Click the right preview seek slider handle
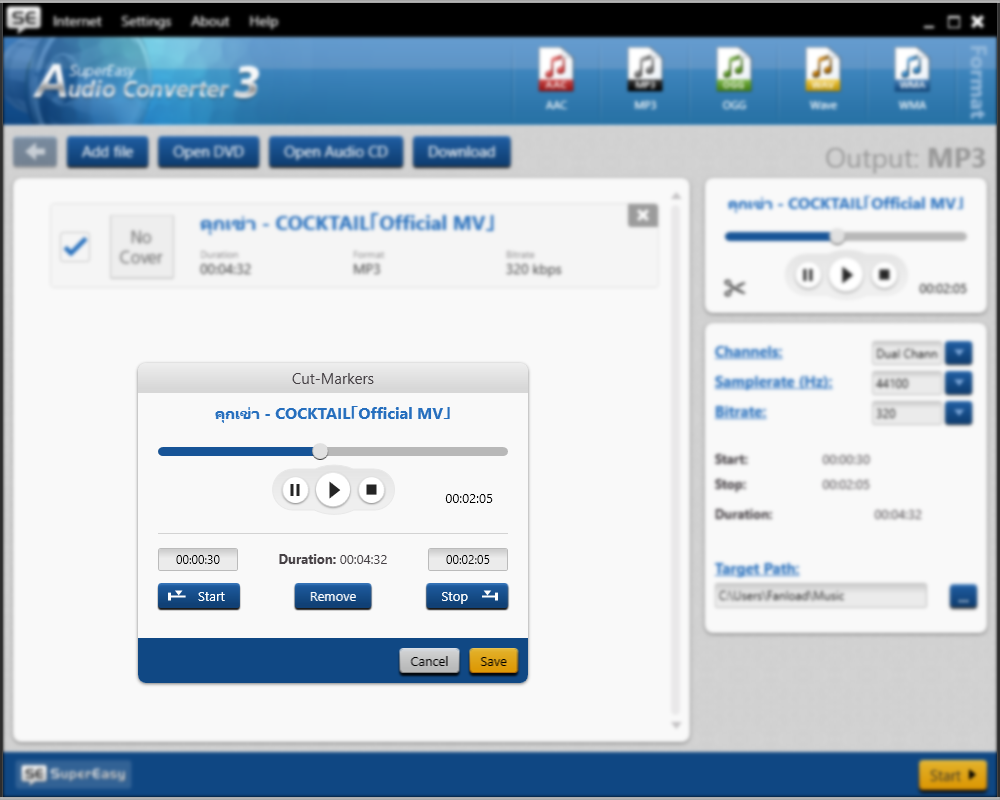The image size is (1000, 800). point(837,237)
